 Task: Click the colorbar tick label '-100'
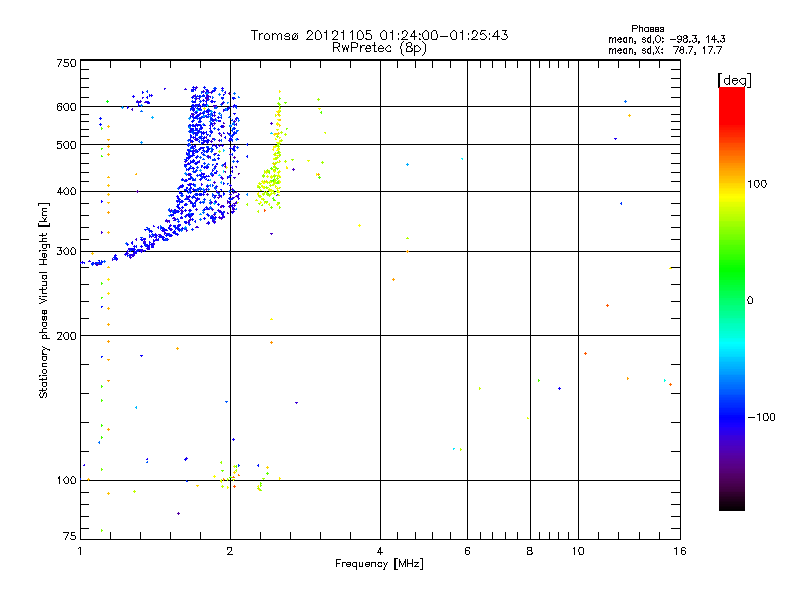tap(761, 417)
